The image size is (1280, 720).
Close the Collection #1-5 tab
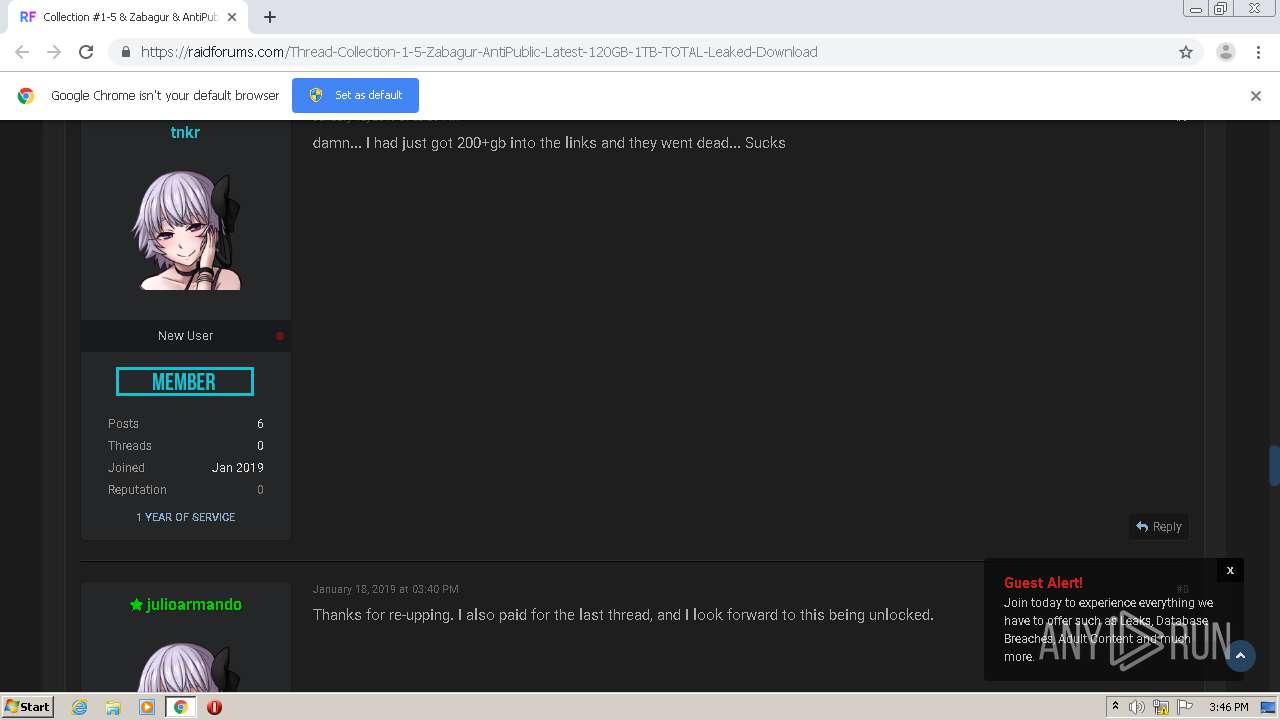232,17
